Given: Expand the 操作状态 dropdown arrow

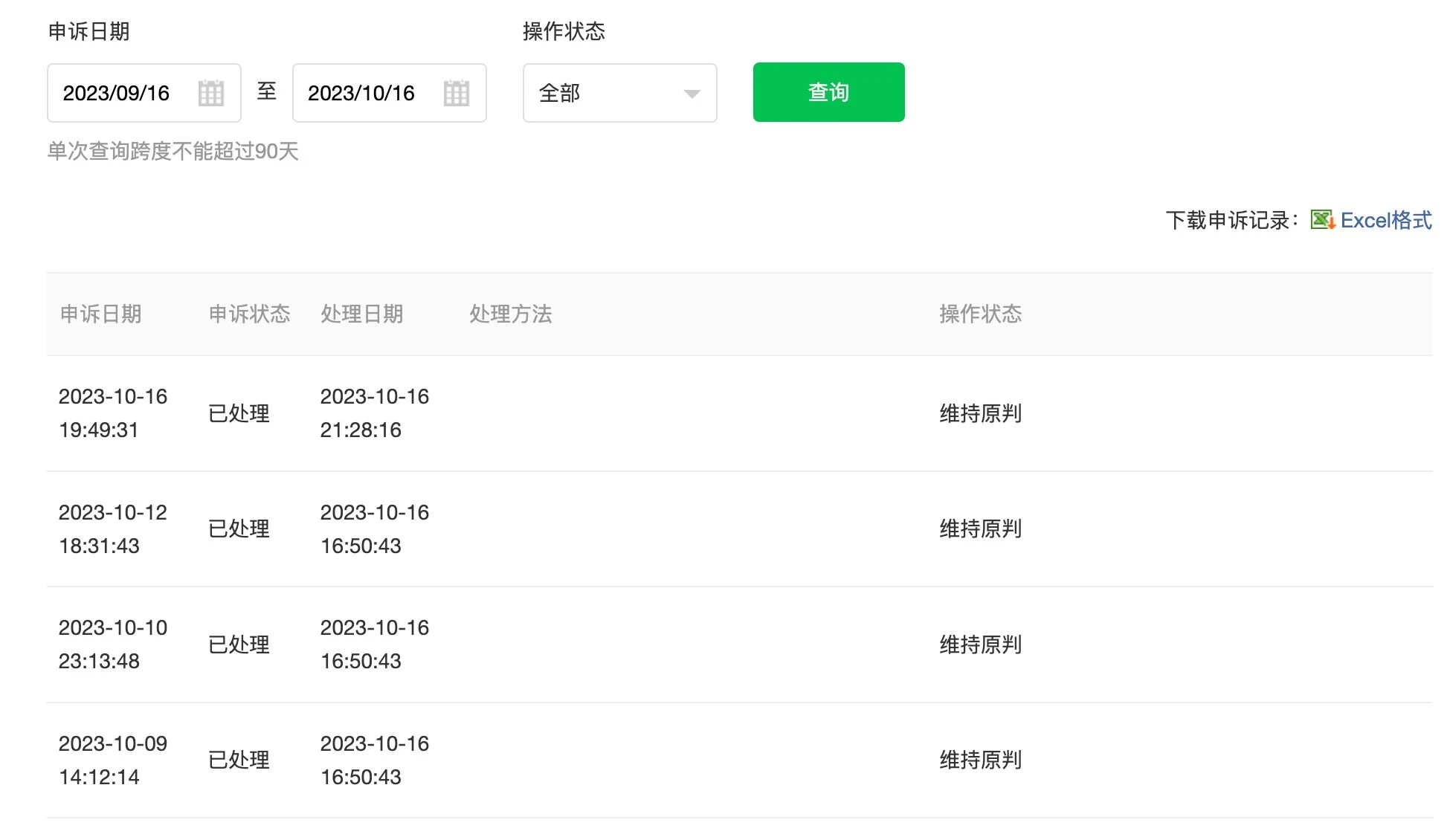Looking at the screenshot, I should tap(692, 94).
